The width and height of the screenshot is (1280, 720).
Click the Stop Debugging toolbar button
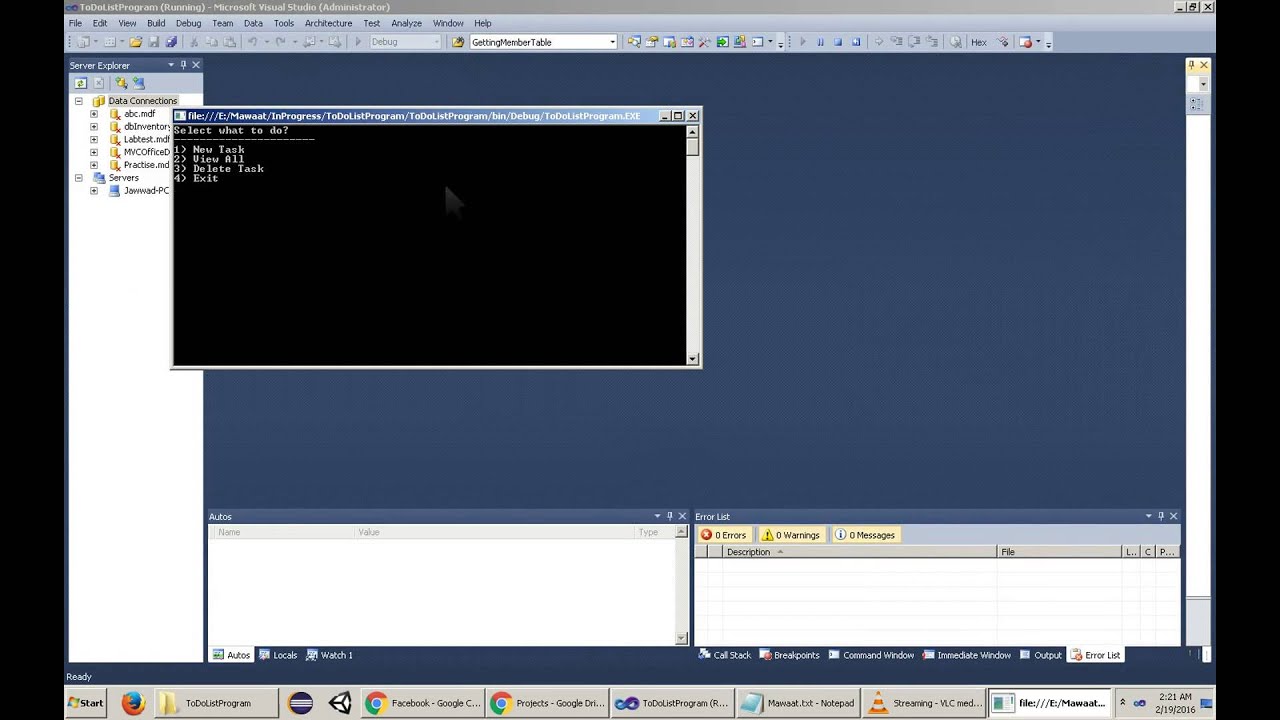click(838, 42)
